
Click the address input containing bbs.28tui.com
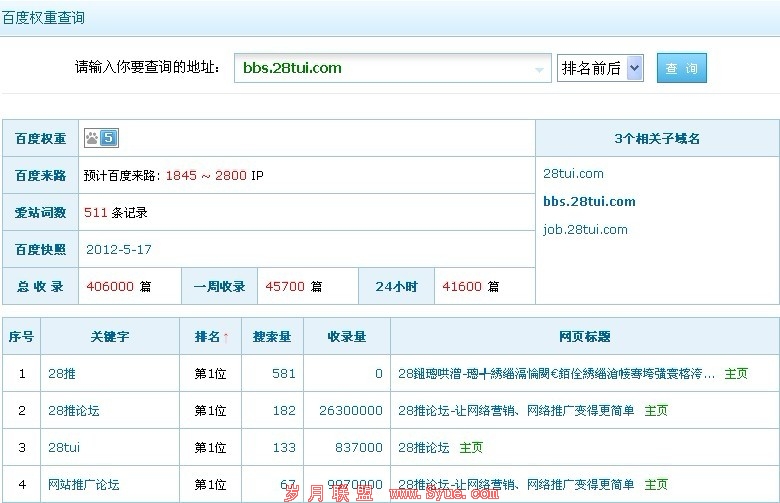click(x=392, y=68)
